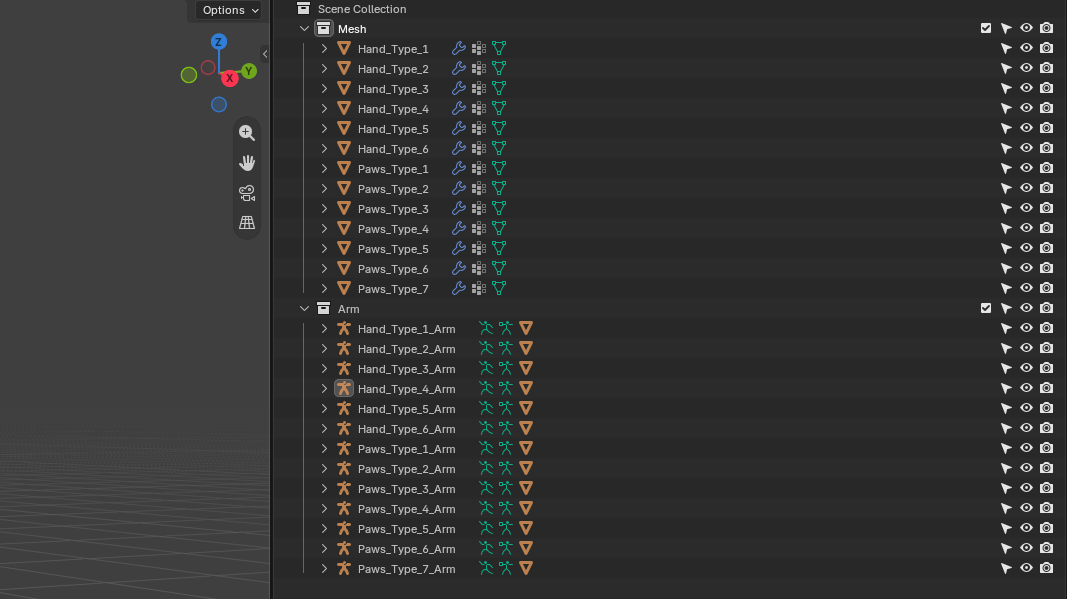
Task: Click the zoom view magnifier icon
Action: [x=247, y=133]
